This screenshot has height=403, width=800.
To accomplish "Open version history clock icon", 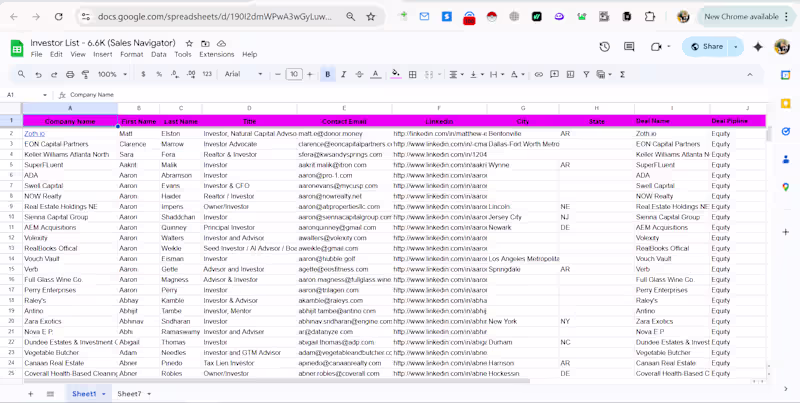I will (x=604, y=47).
